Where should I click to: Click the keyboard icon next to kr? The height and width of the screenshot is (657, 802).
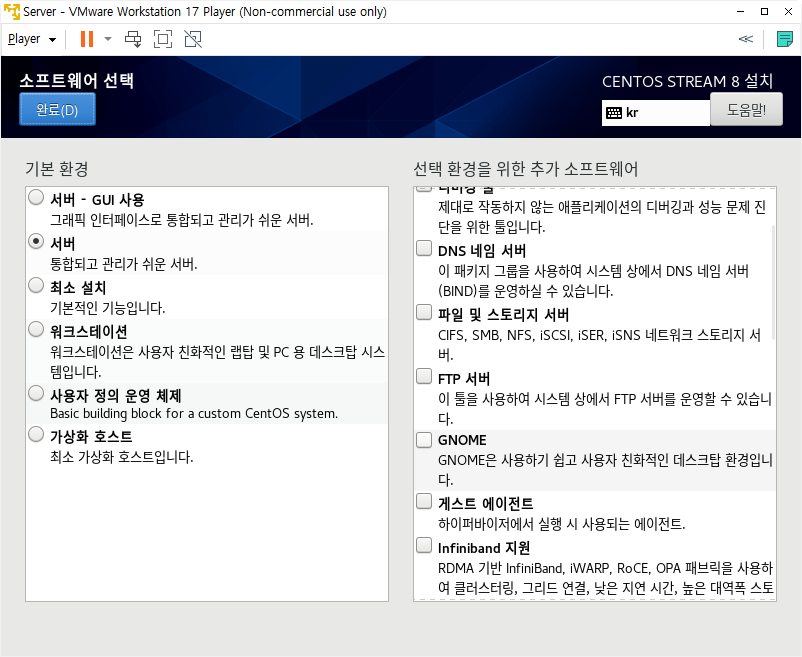[x=613, y=113]
